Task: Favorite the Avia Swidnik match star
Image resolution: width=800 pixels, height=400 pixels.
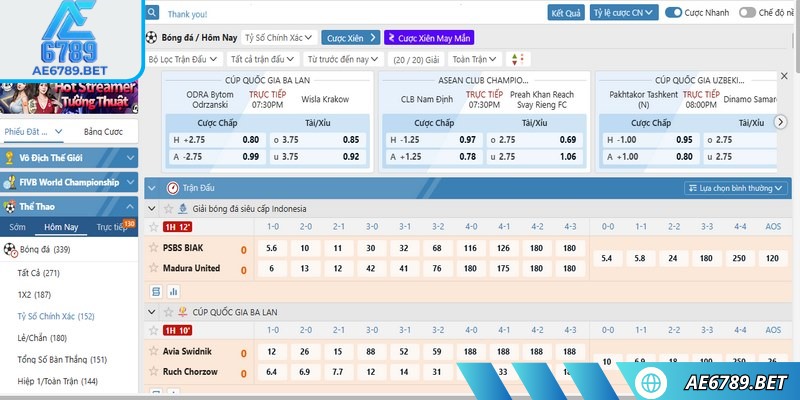Action: [153, 351]
